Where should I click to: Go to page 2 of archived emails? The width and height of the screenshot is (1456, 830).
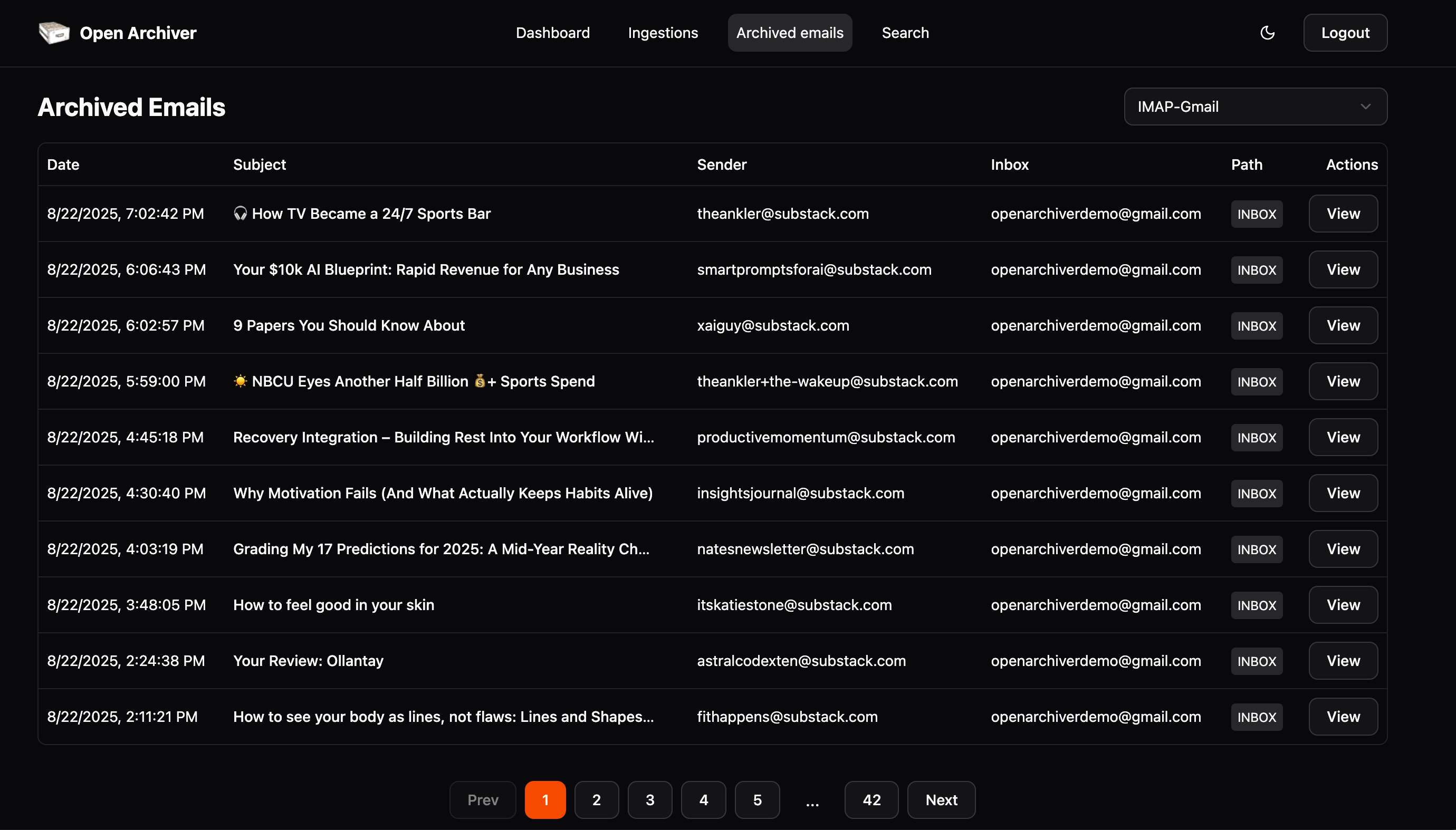pyautogui.click(x=596, y=800)
